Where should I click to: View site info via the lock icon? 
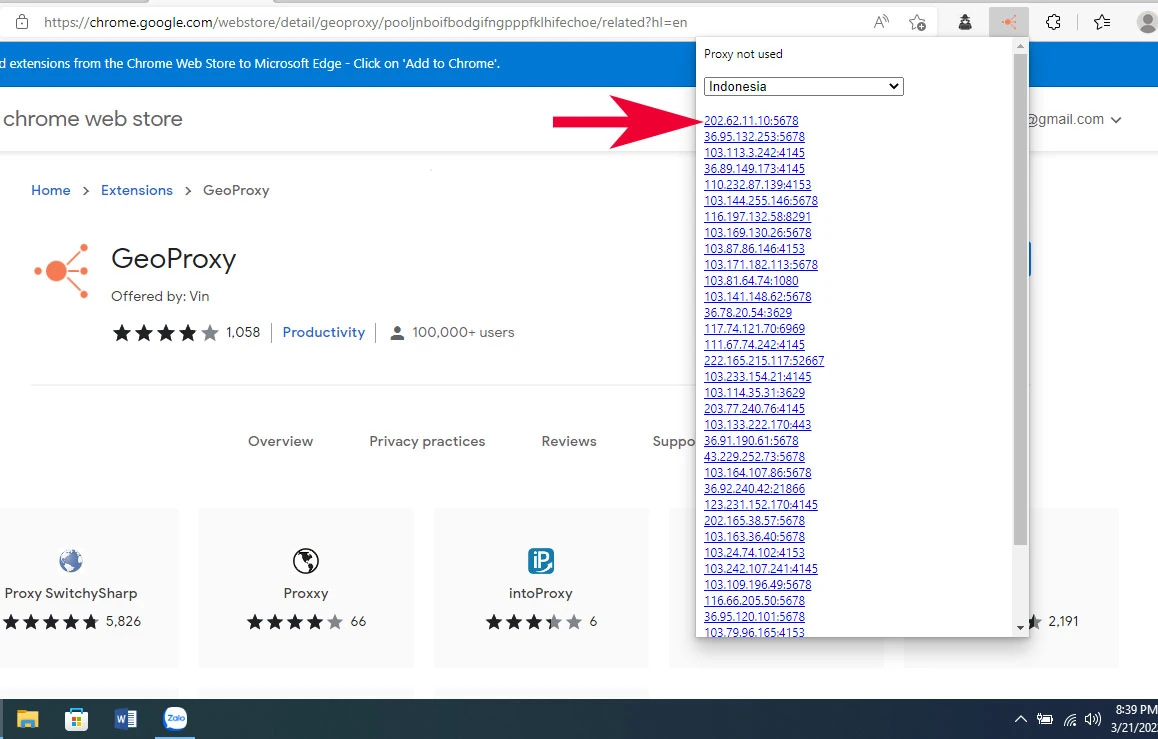[x=22, y=22]
